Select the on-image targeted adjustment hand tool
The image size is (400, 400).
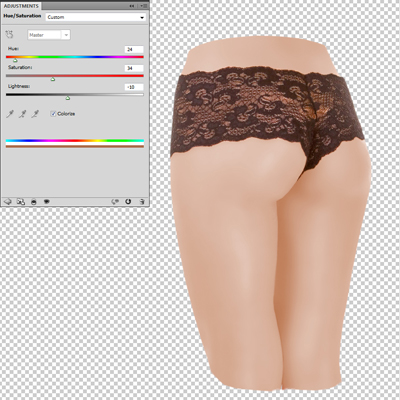(9, 34)
